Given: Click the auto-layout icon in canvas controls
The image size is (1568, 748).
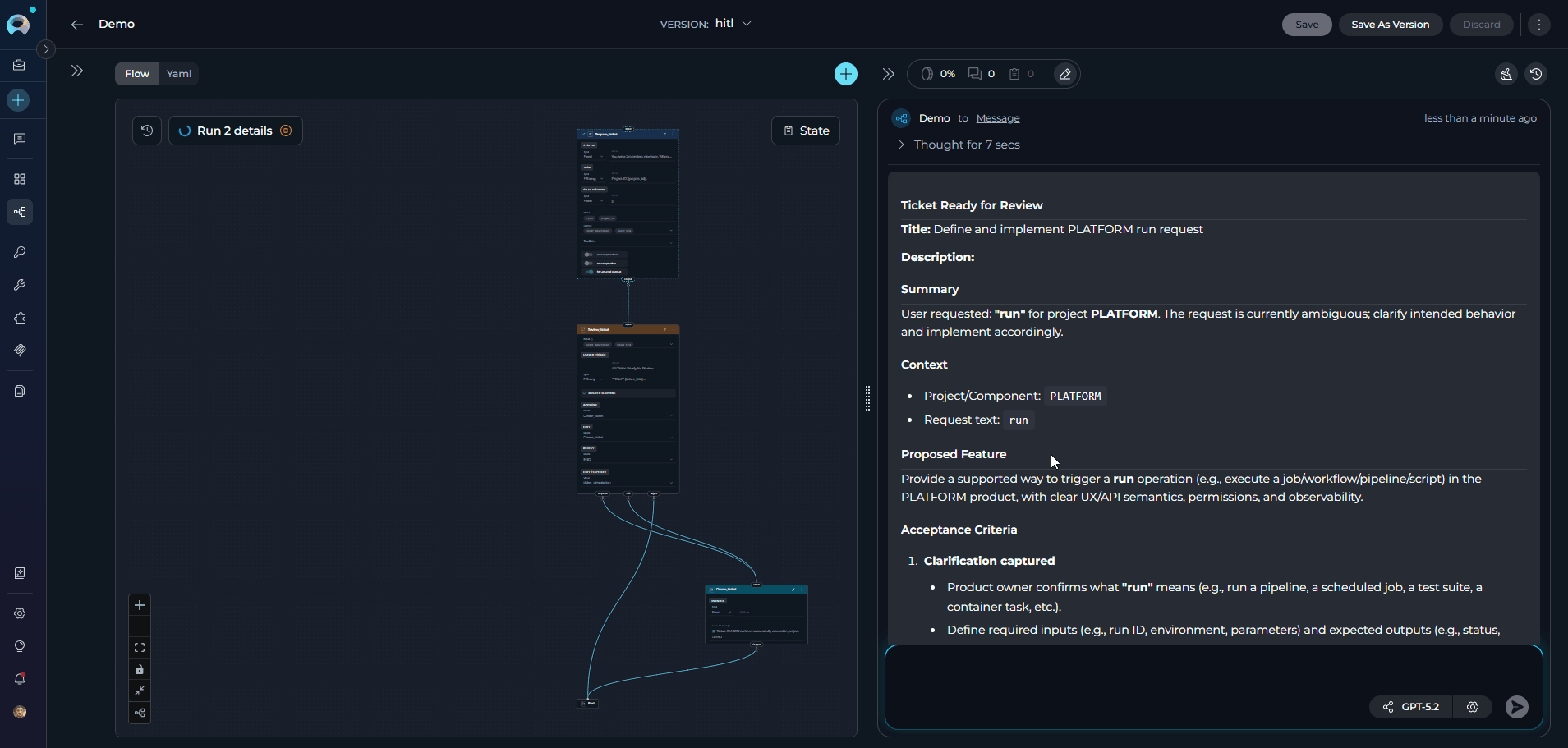Looking at the screenshot, I should point(140,713).
